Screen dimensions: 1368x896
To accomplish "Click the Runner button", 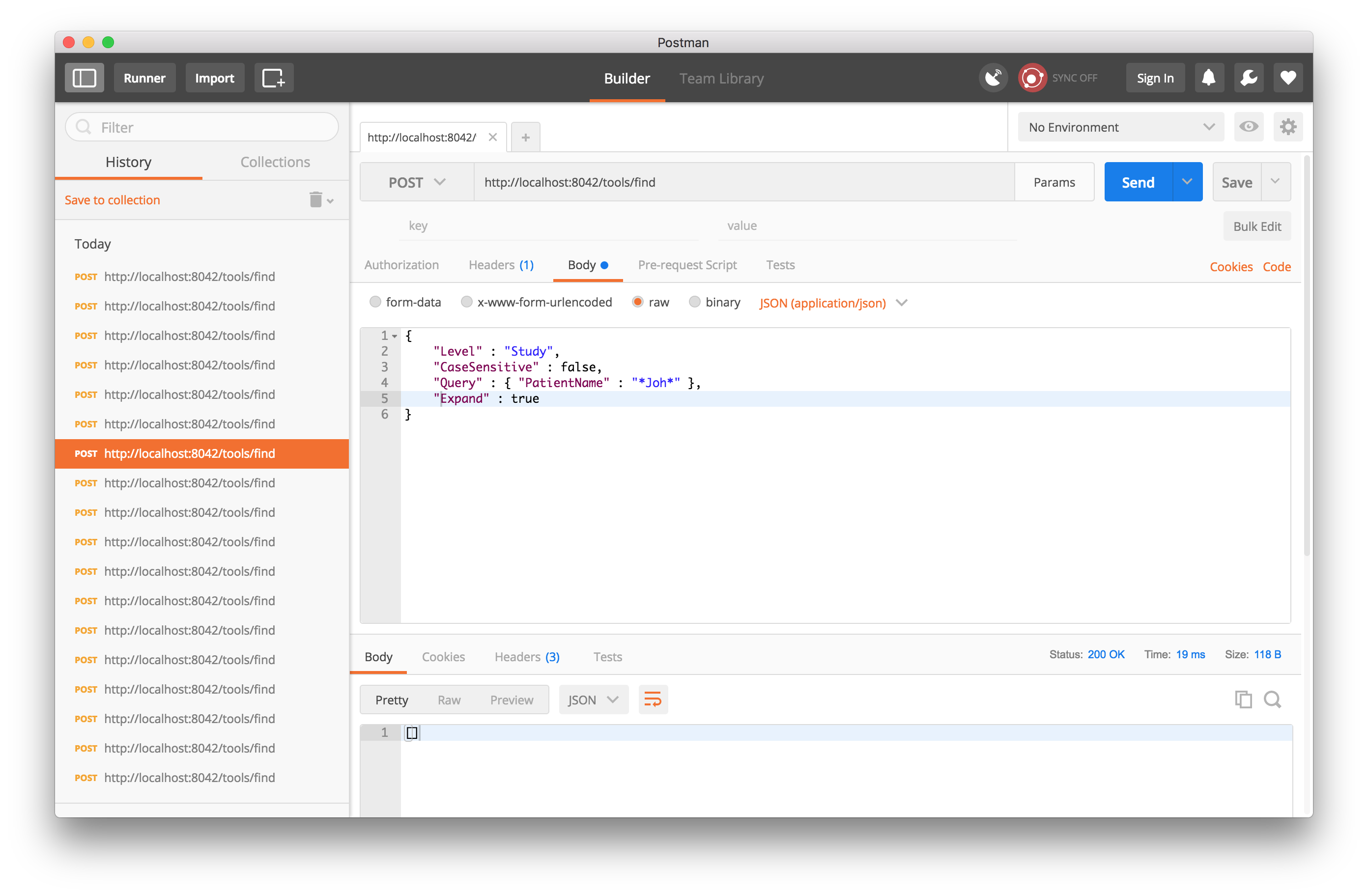I will pyautogui.click(x=144, y=78).
